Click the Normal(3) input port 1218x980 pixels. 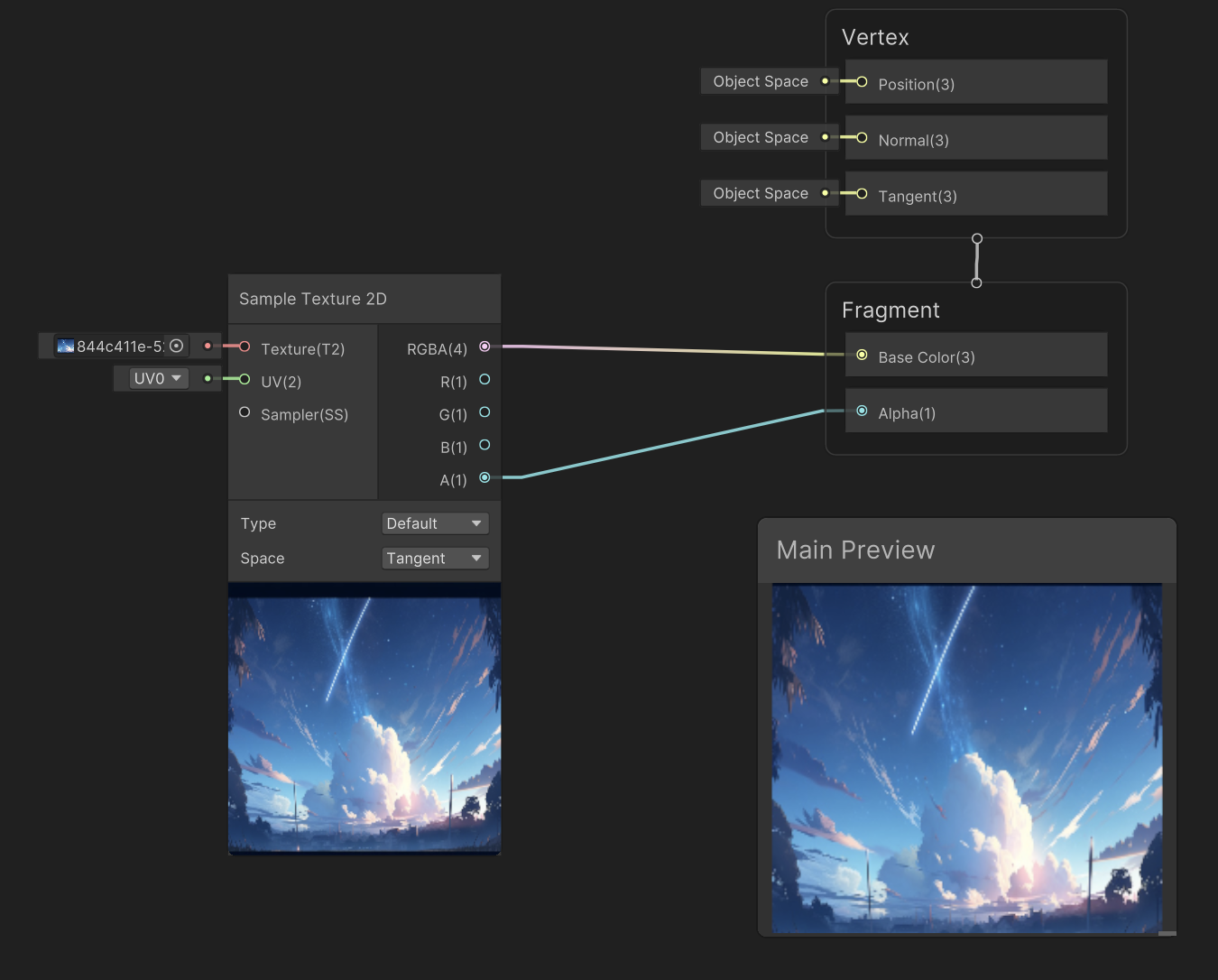click(862, 138)
